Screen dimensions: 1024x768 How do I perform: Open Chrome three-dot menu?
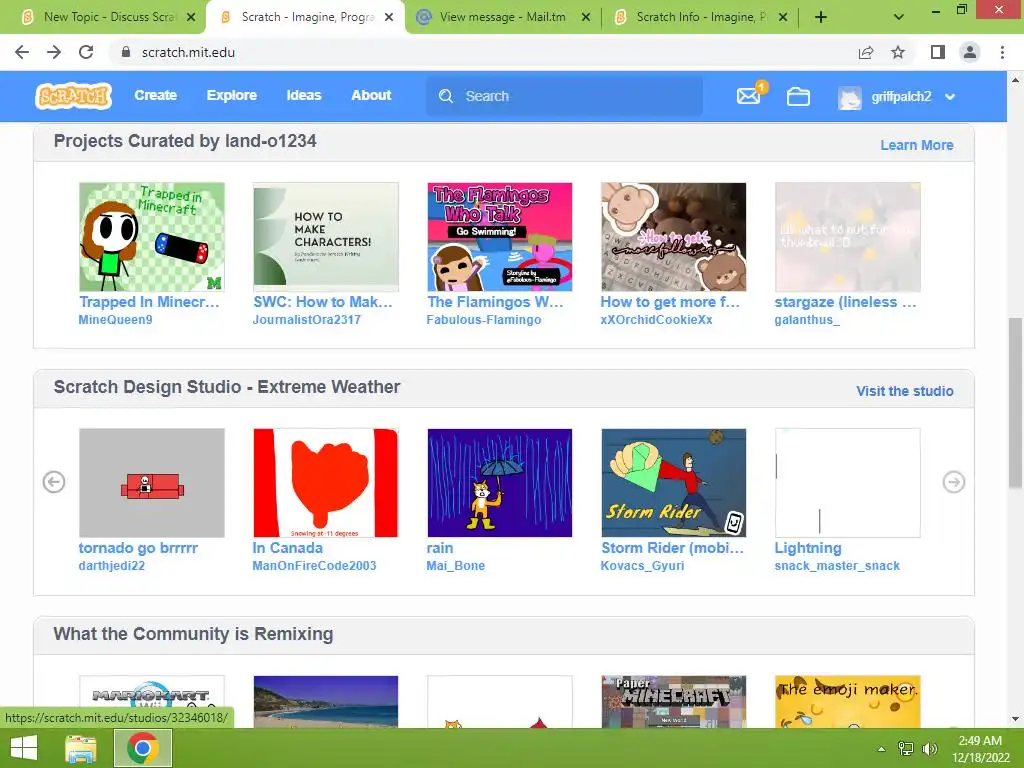pyautogui.click(x=1002, y=52)
